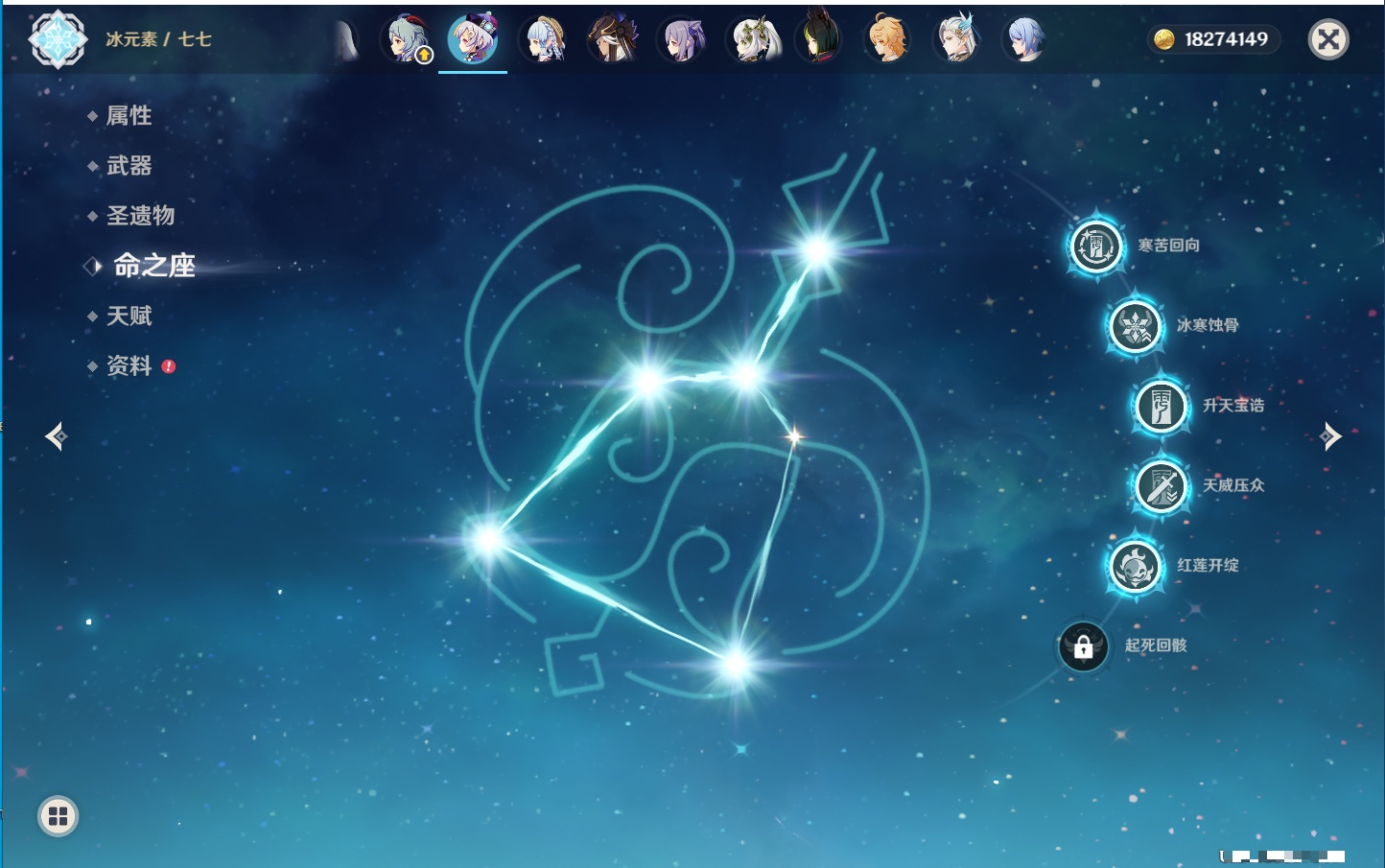The image size is (1385, 868).
Task: Open the four-square grid menu icon
Action: pos(58,816)
